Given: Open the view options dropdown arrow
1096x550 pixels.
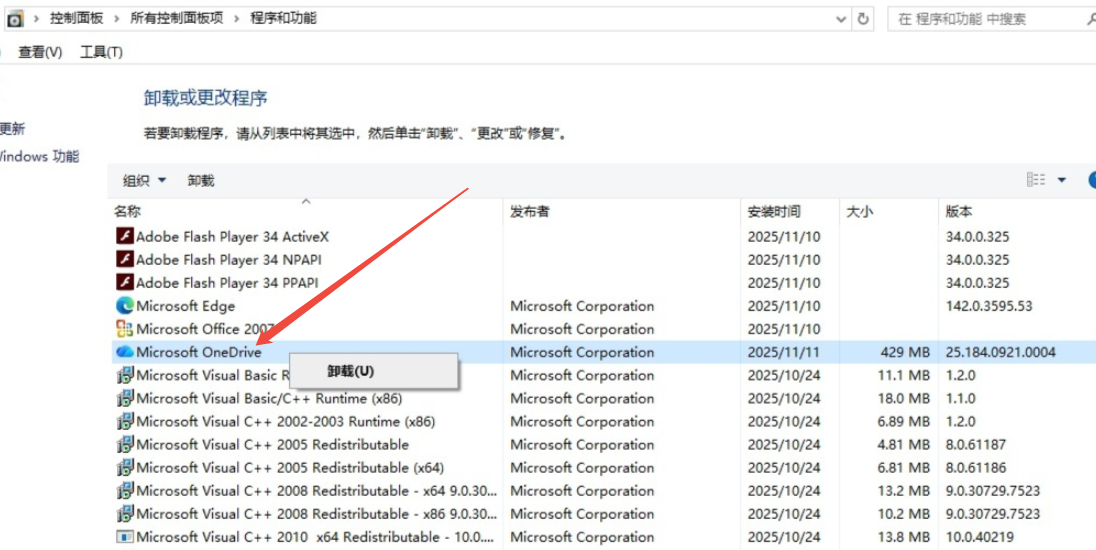Looking at the screenshot, I should [x=1062, y=181].
